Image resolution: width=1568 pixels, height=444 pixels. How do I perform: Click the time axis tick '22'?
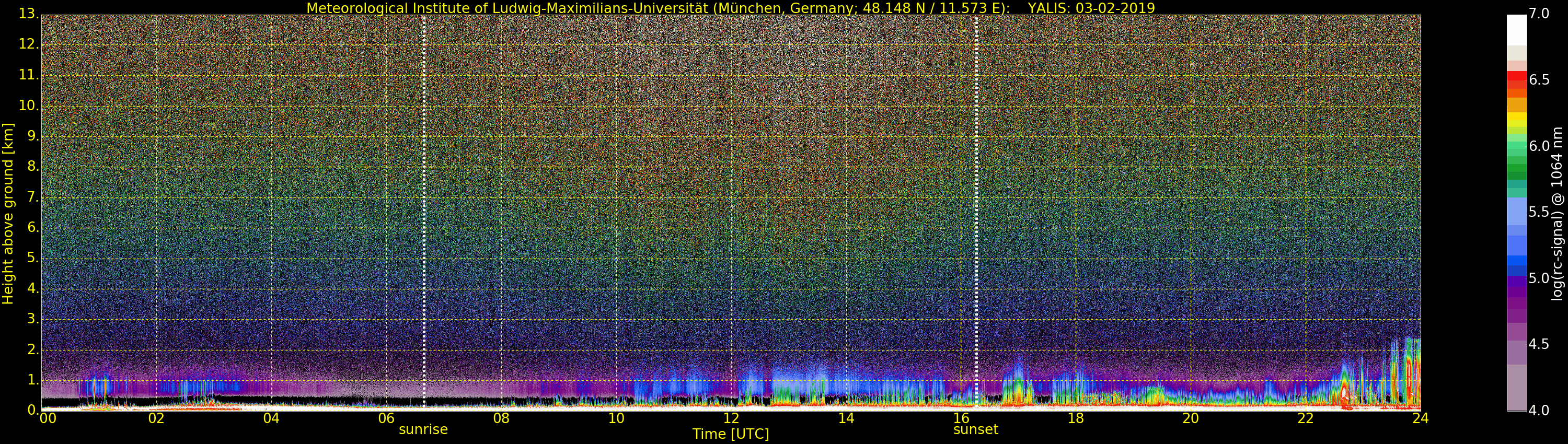click(1306, 418)
